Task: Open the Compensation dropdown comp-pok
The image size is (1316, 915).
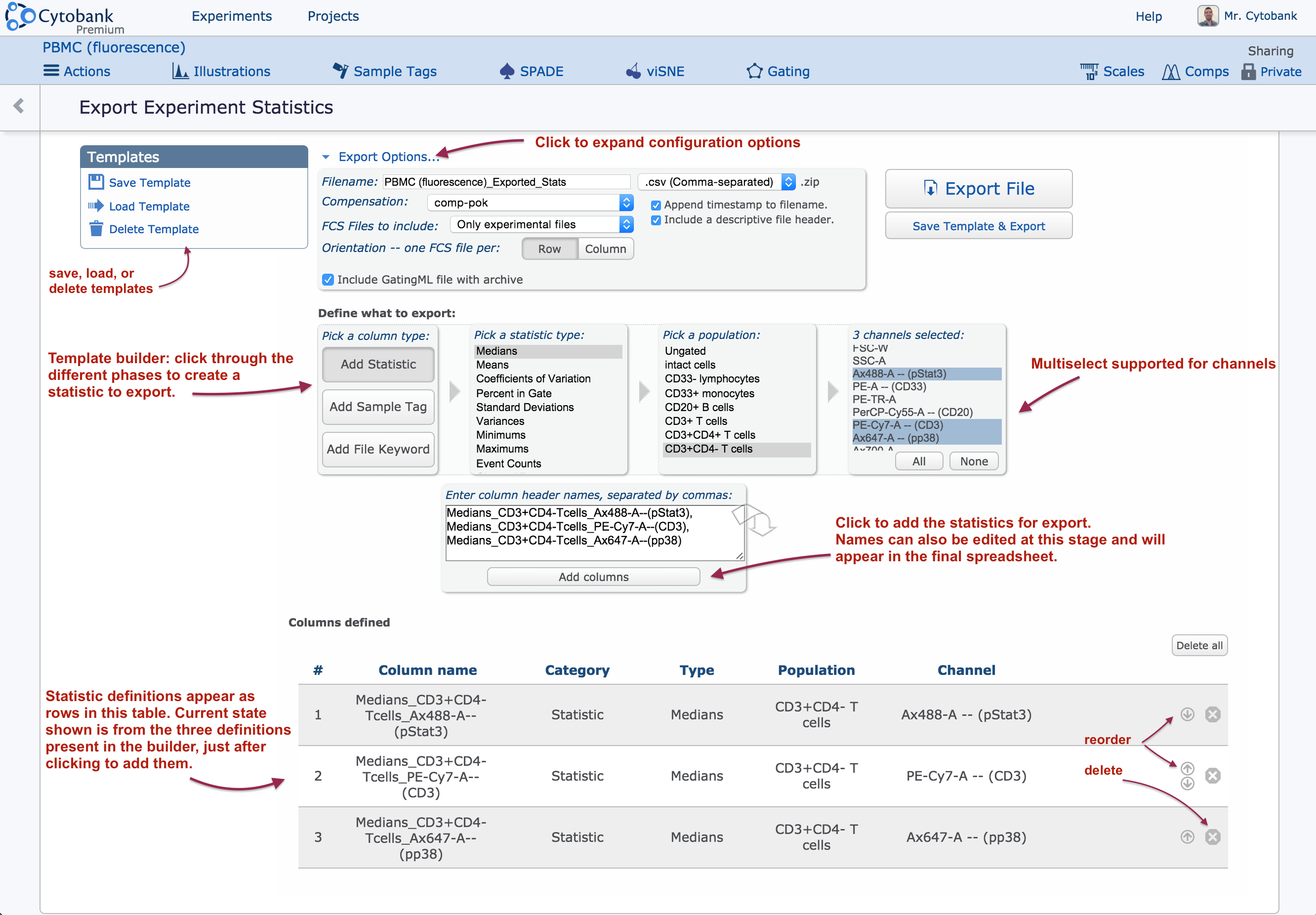Action: pos(530,203)
